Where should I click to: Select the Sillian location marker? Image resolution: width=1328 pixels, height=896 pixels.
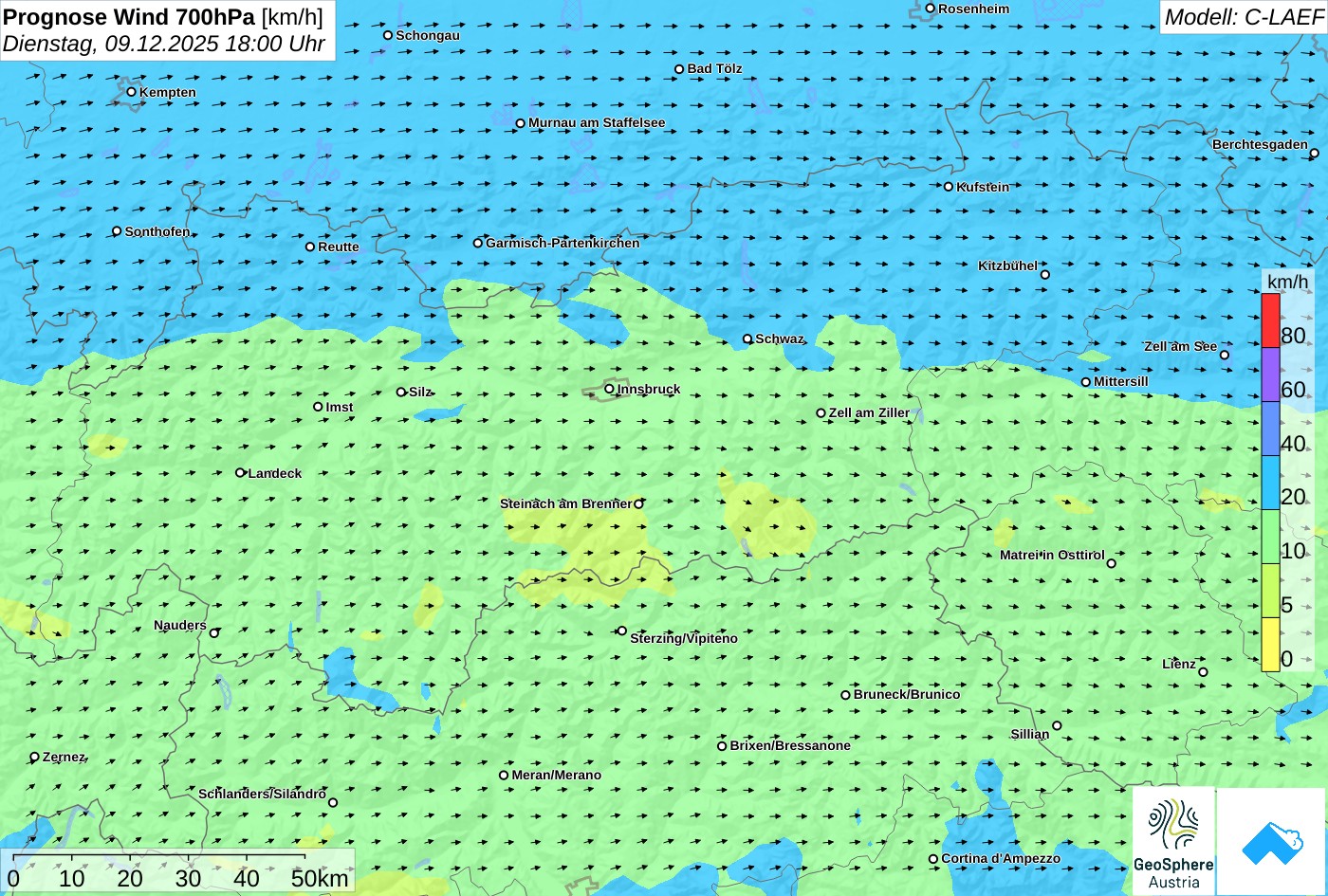click(1056, 726)
